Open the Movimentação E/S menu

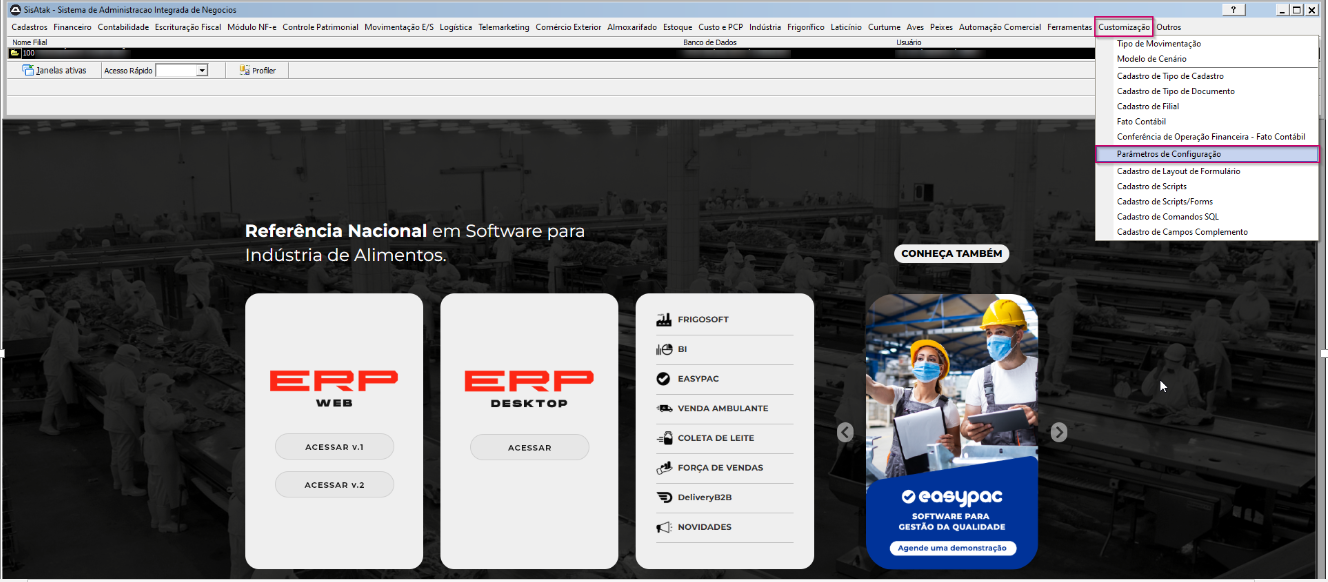click(399, 27)
